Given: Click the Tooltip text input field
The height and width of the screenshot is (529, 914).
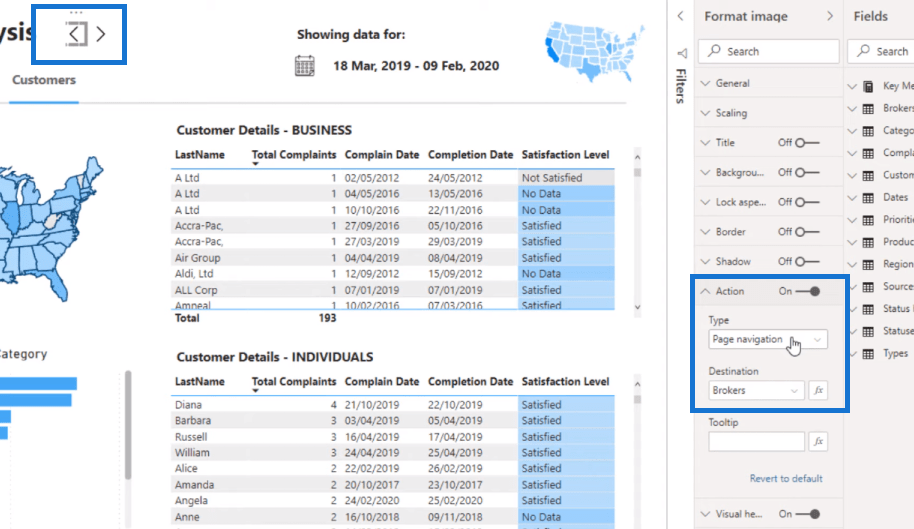Looking at the screenshot, I should (x=756, y=441).
